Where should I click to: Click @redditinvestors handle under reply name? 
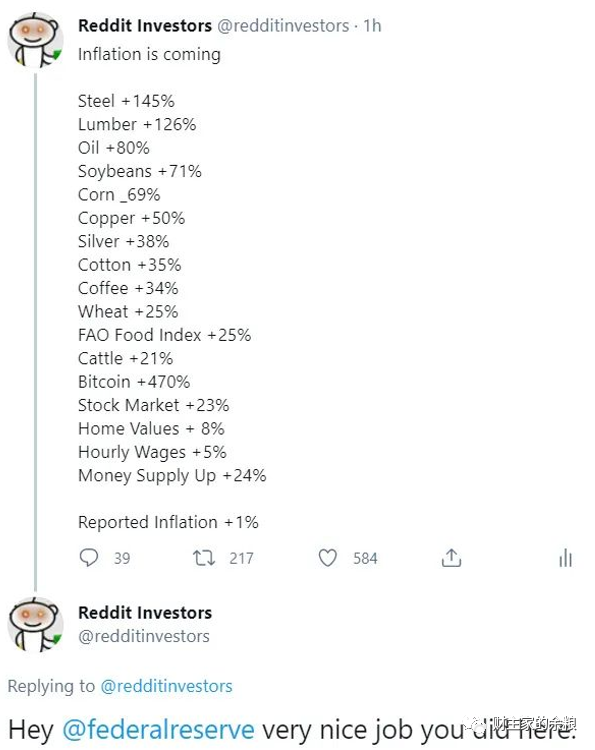tap(144, 636)
